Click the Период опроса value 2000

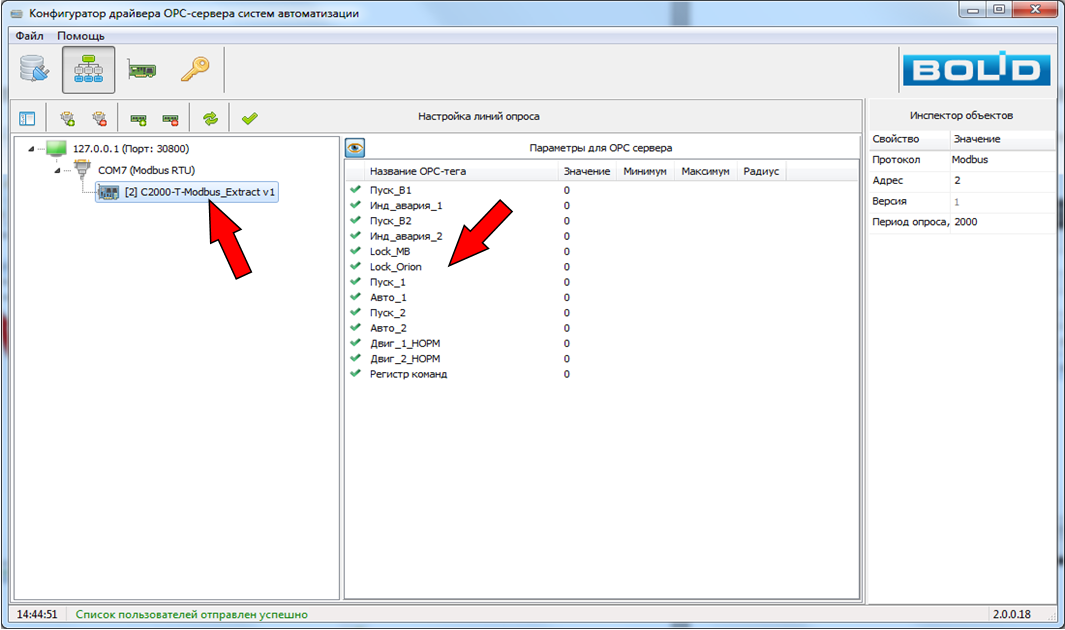pyautogui.click(x=966, y=222)
